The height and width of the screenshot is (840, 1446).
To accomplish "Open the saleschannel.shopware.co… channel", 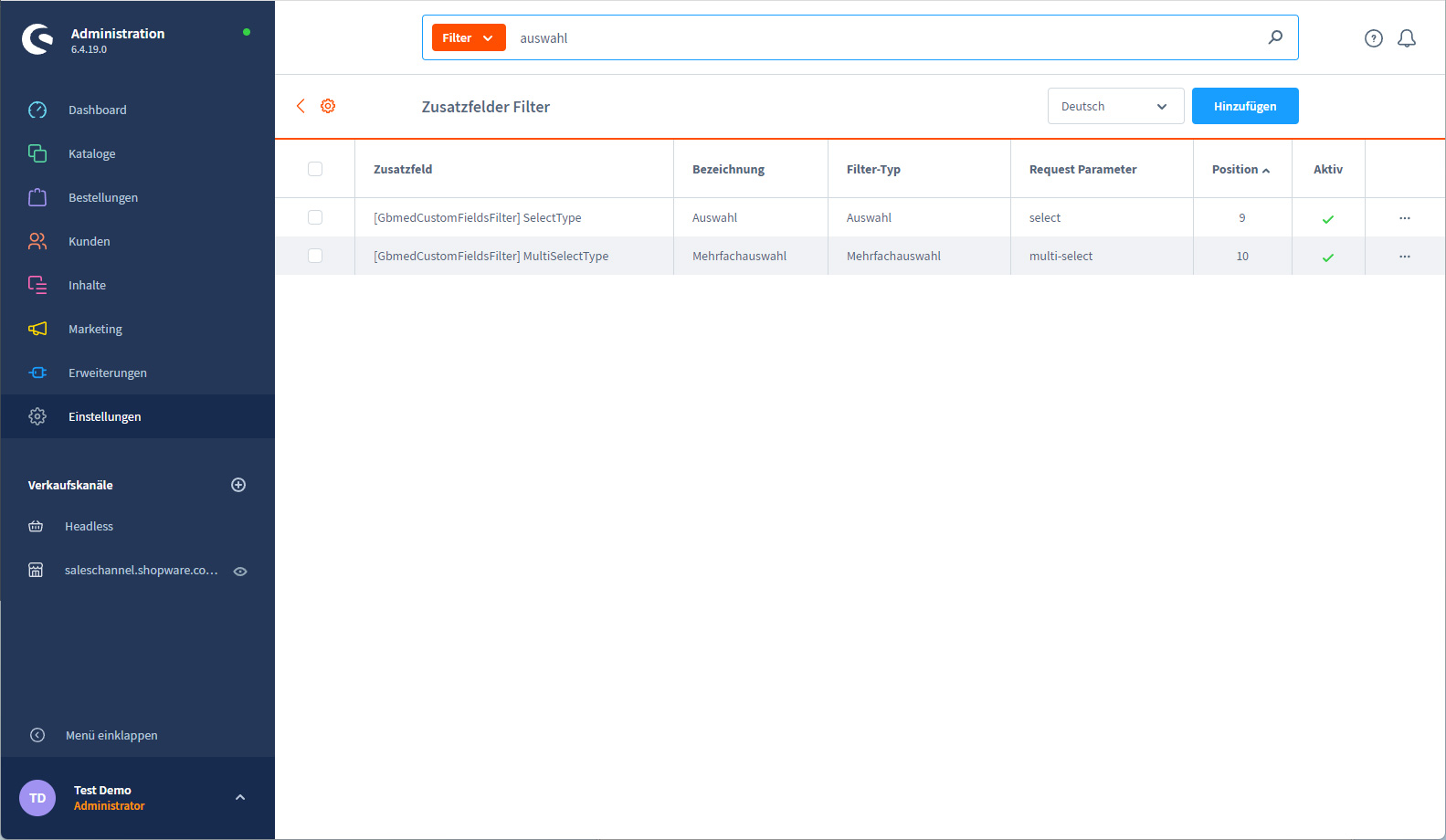I will point(142,570).
